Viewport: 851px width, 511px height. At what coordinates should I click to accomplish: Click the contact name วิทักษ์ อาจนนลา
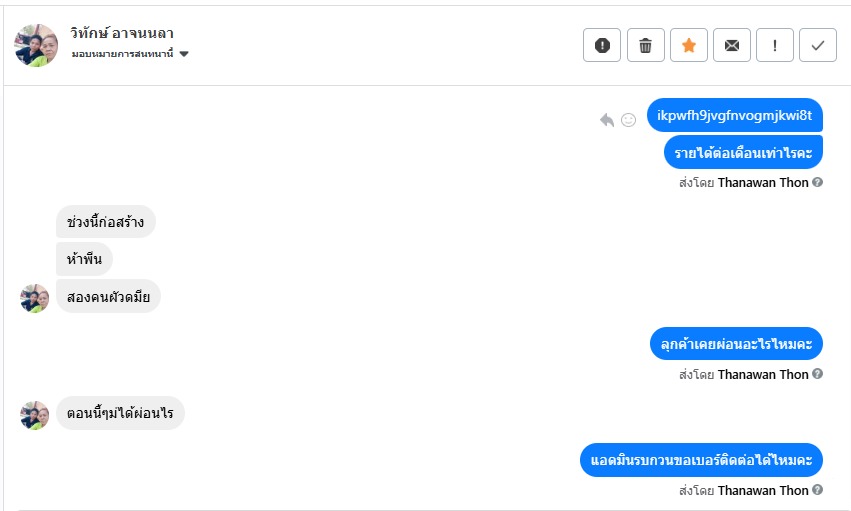coord(123,34)
